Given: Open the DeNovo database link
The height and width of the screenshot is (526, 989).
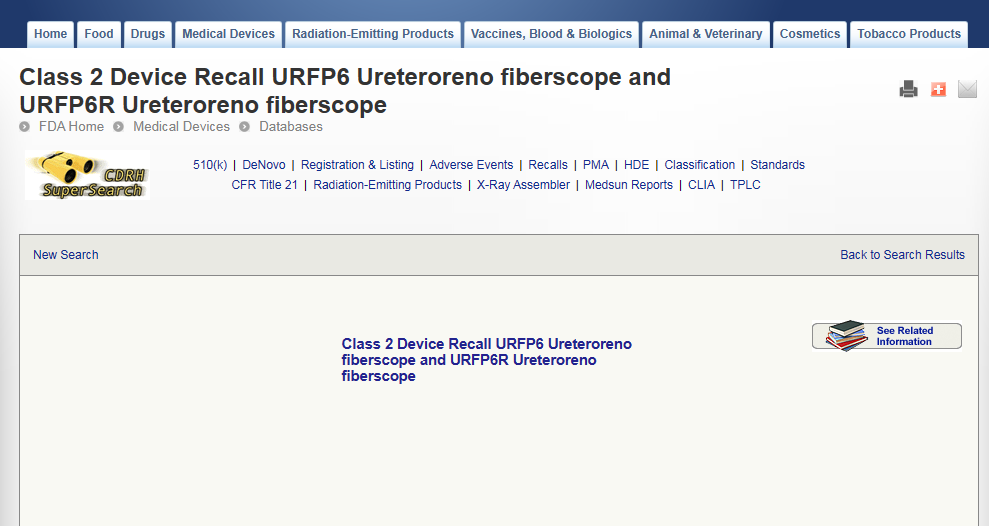Looking at the screenshot, I should [264, 165].
